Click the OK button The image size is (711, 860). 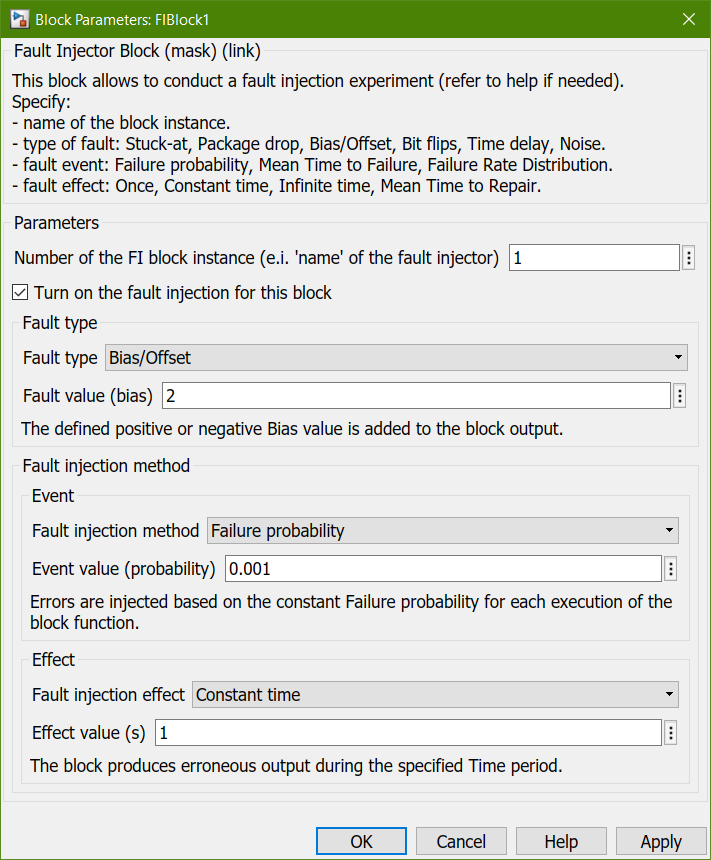click(361, 842)
